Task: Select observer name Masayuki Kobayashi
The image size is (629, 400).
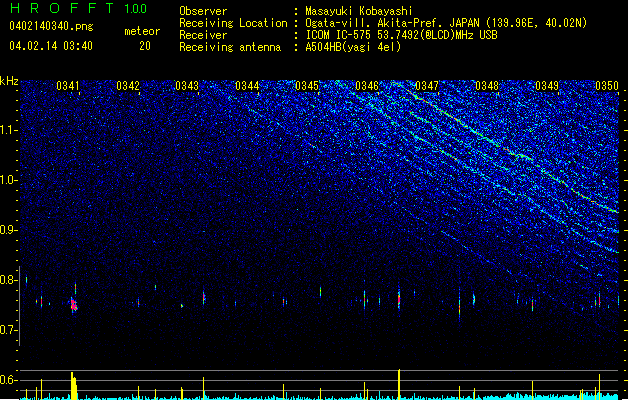Action: [x=359, y=11]
